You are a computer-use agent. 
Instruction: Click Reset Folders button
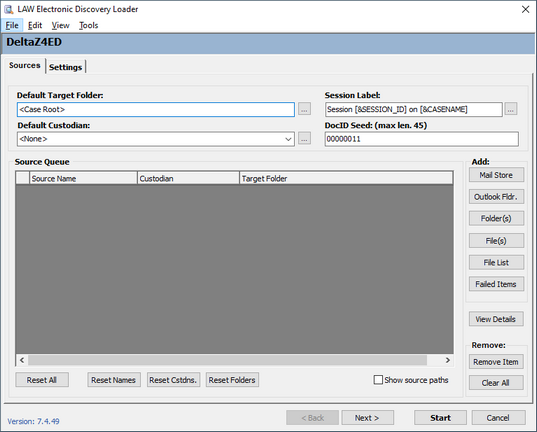232,380
